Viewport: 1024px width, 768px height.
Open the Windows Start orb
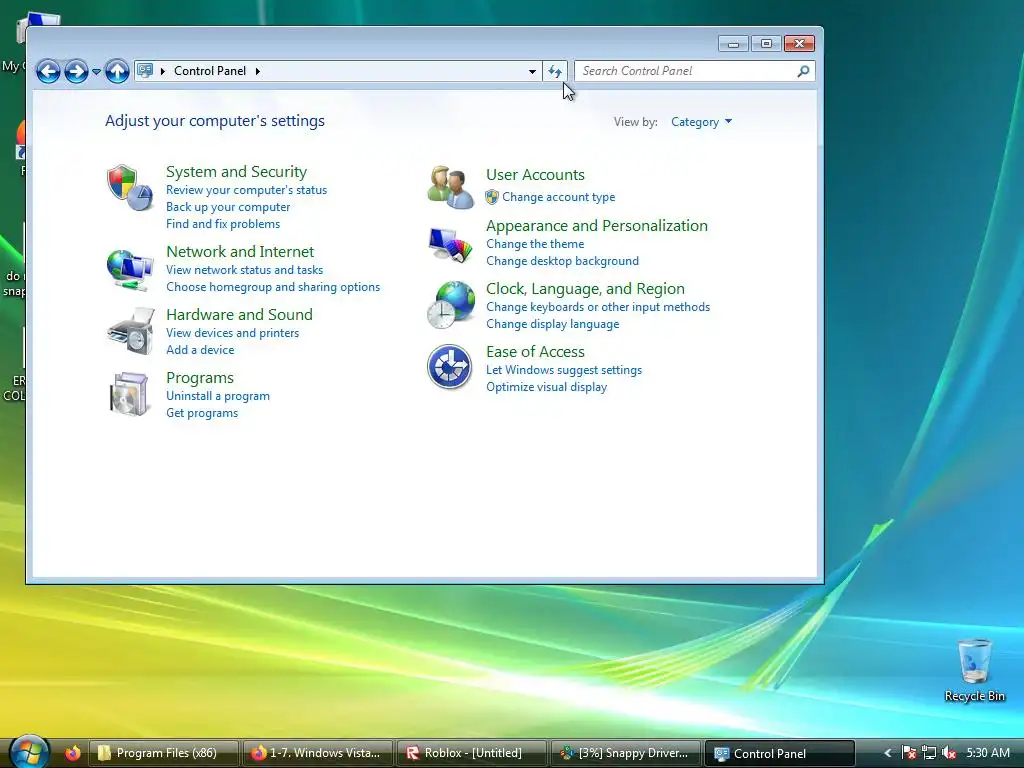(x=29, y=752)
